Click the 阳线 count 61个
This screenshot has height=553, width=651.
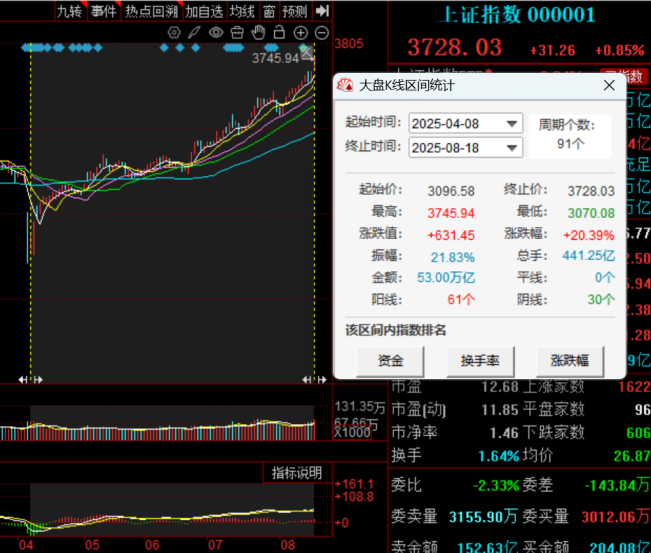tap(461, 299)
